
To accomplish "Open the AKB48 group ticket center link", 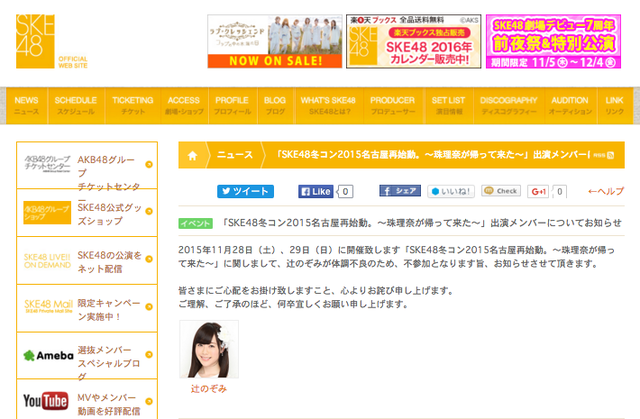I will coord(109,173).
